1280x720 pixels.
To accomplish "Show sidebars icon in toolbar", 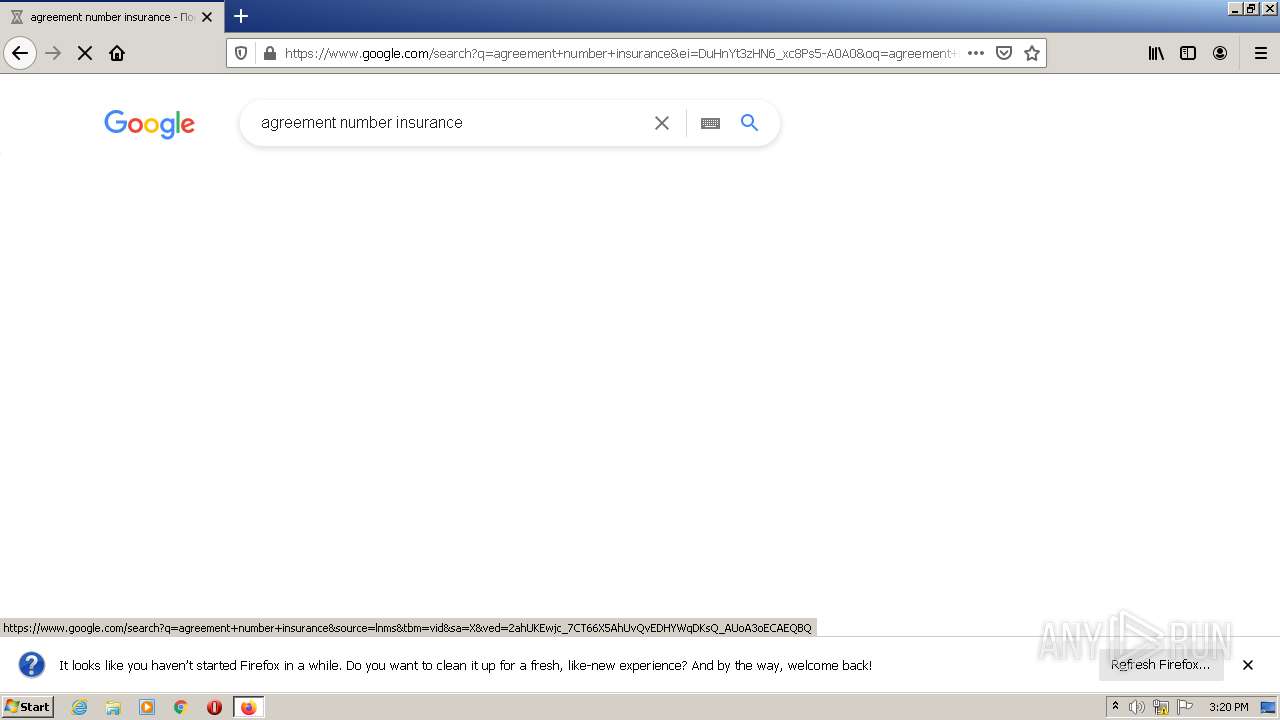I will (x=1188, y=53).
